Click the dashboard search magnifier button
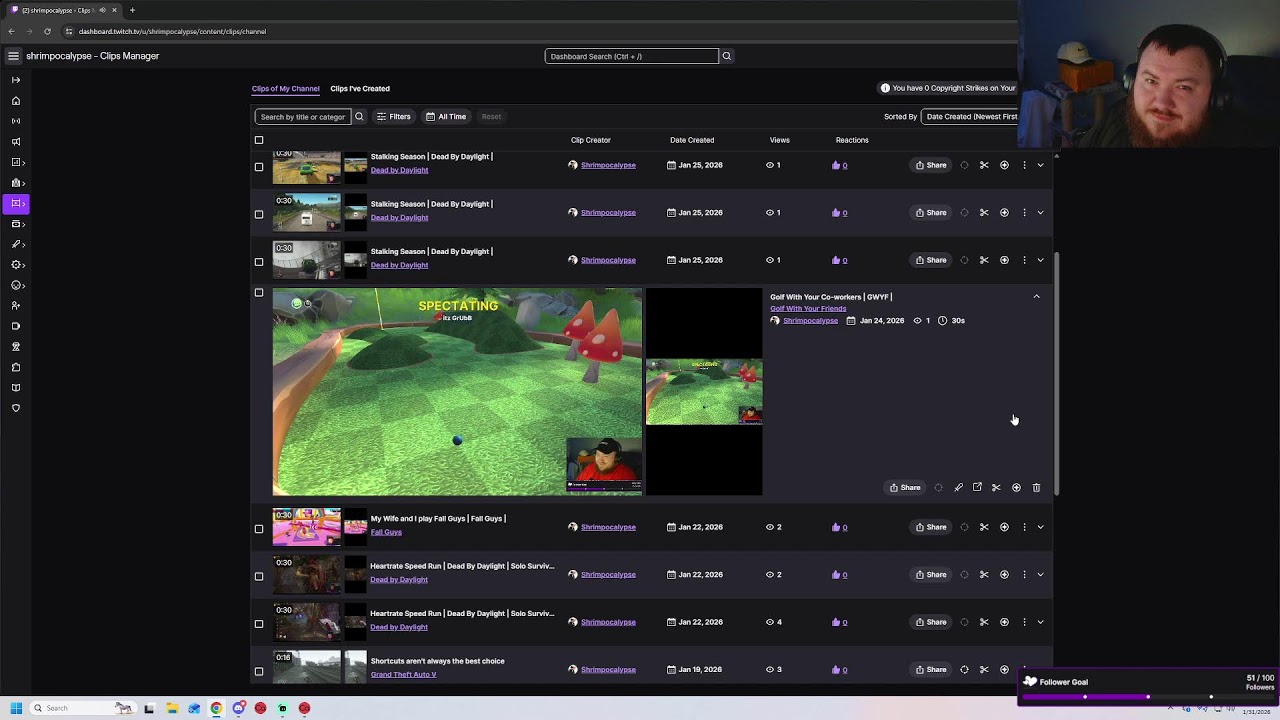 (x=727, y=56)
